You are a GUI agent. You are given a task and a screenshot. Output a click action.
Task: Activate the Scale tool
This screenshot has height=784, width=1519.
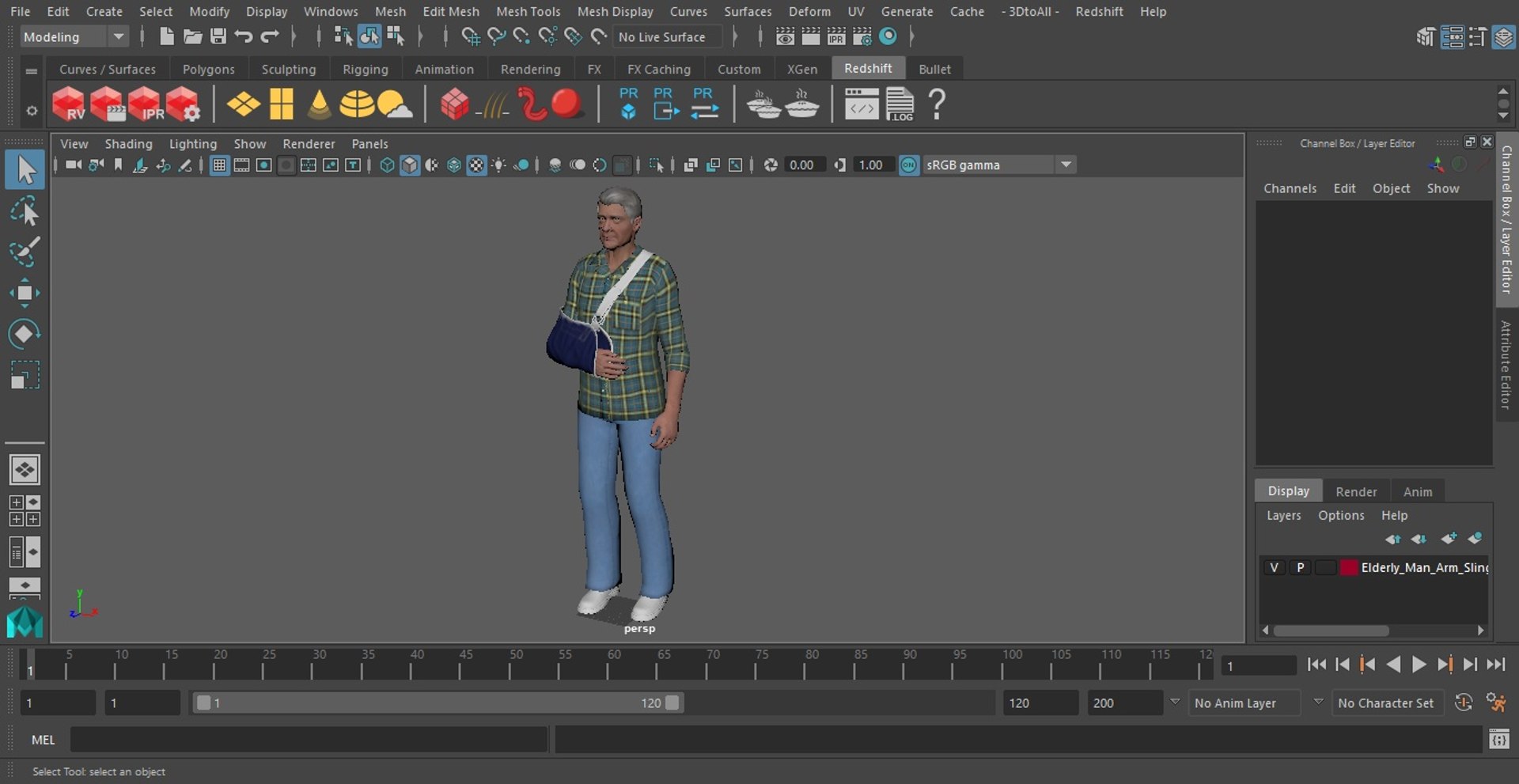25,375
